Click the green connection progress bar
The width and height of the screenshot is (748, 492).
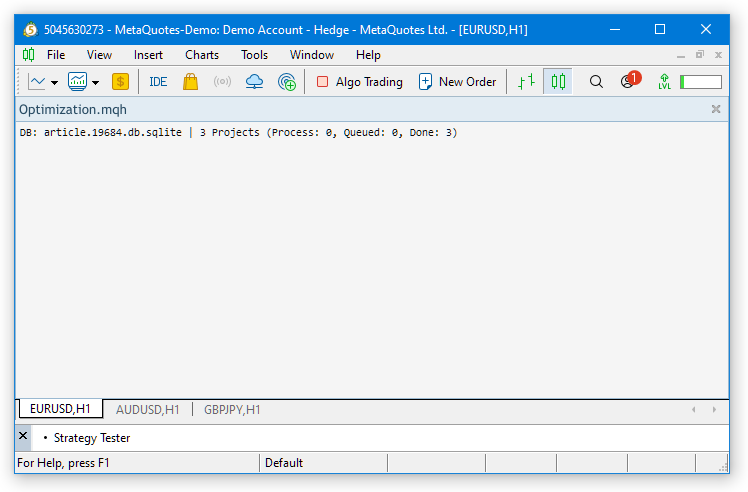tap(701, 82)
